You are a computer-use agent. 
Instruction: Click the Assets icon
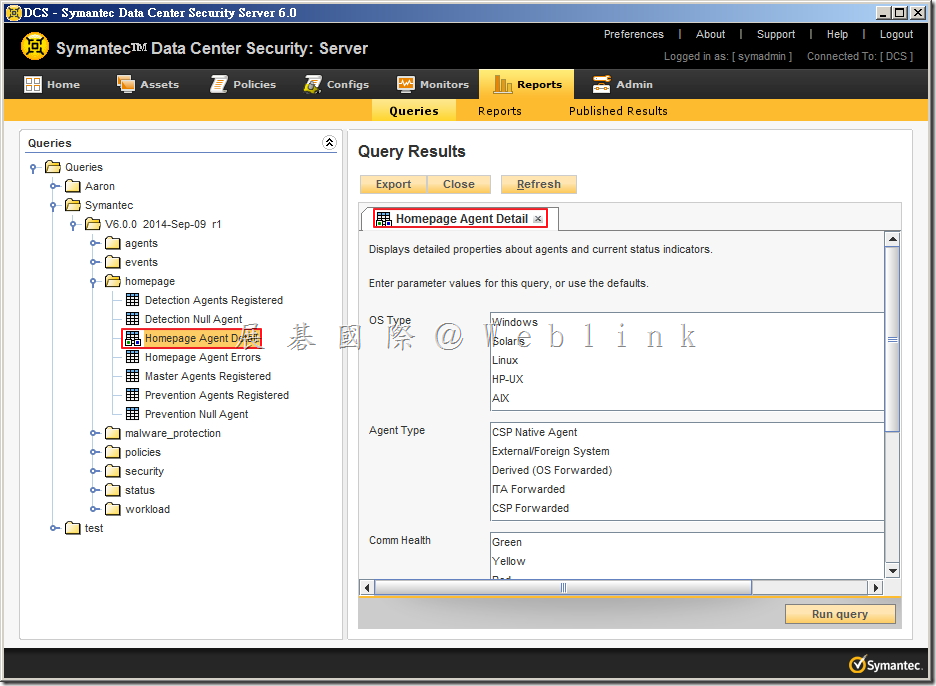pos(125,84)
